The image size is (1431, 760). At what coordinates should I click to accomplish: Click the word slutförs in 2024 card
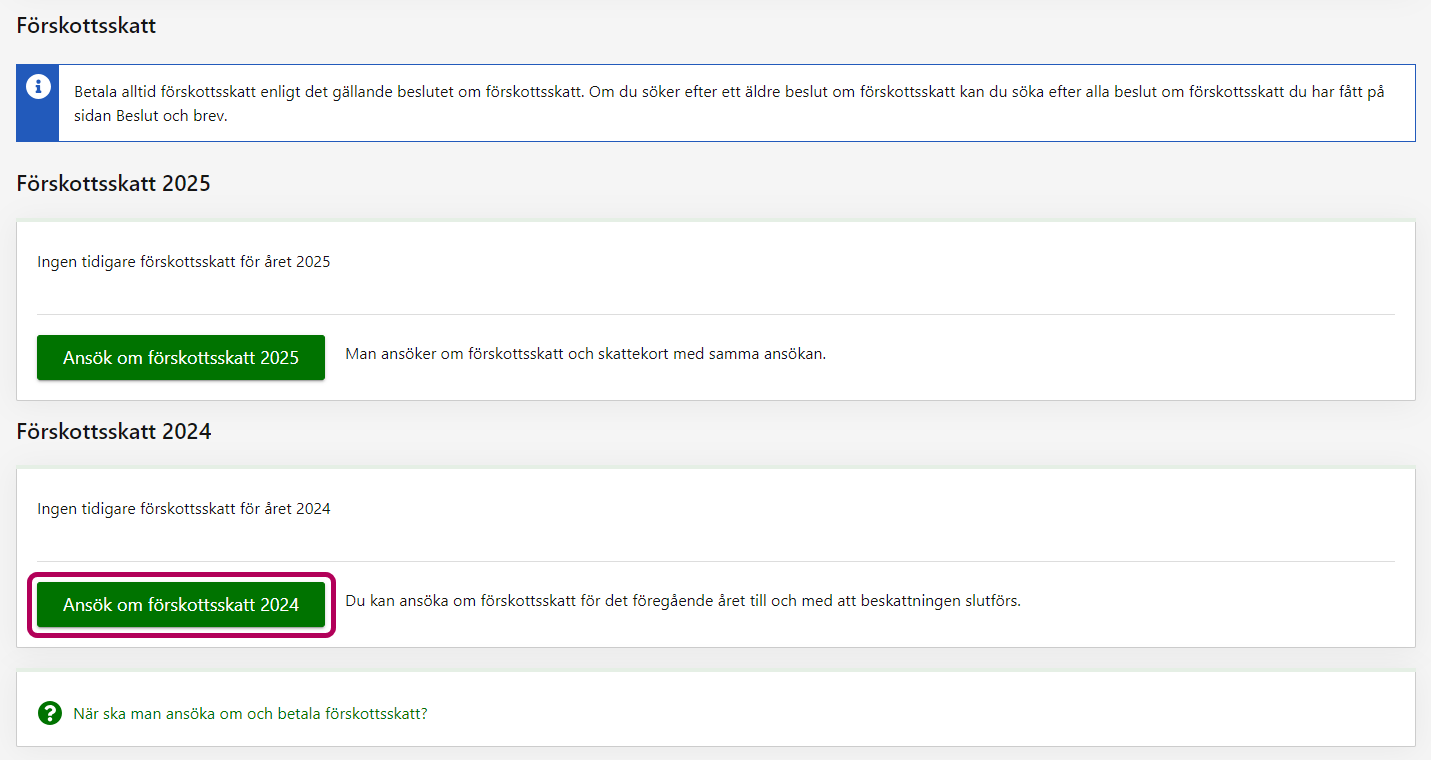[x=991, y=601]
